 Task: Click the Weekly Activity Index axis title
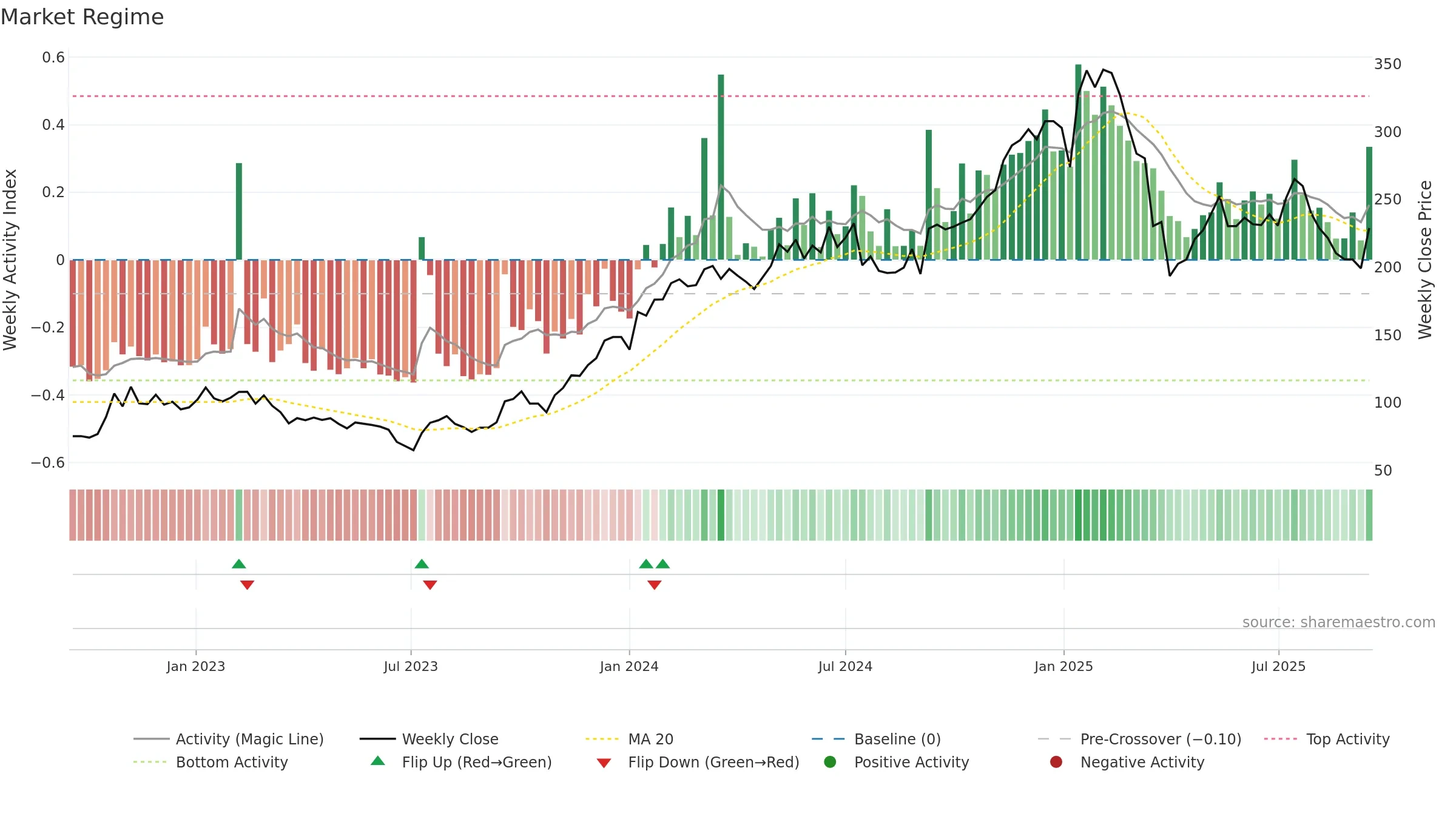click(10, 260)
